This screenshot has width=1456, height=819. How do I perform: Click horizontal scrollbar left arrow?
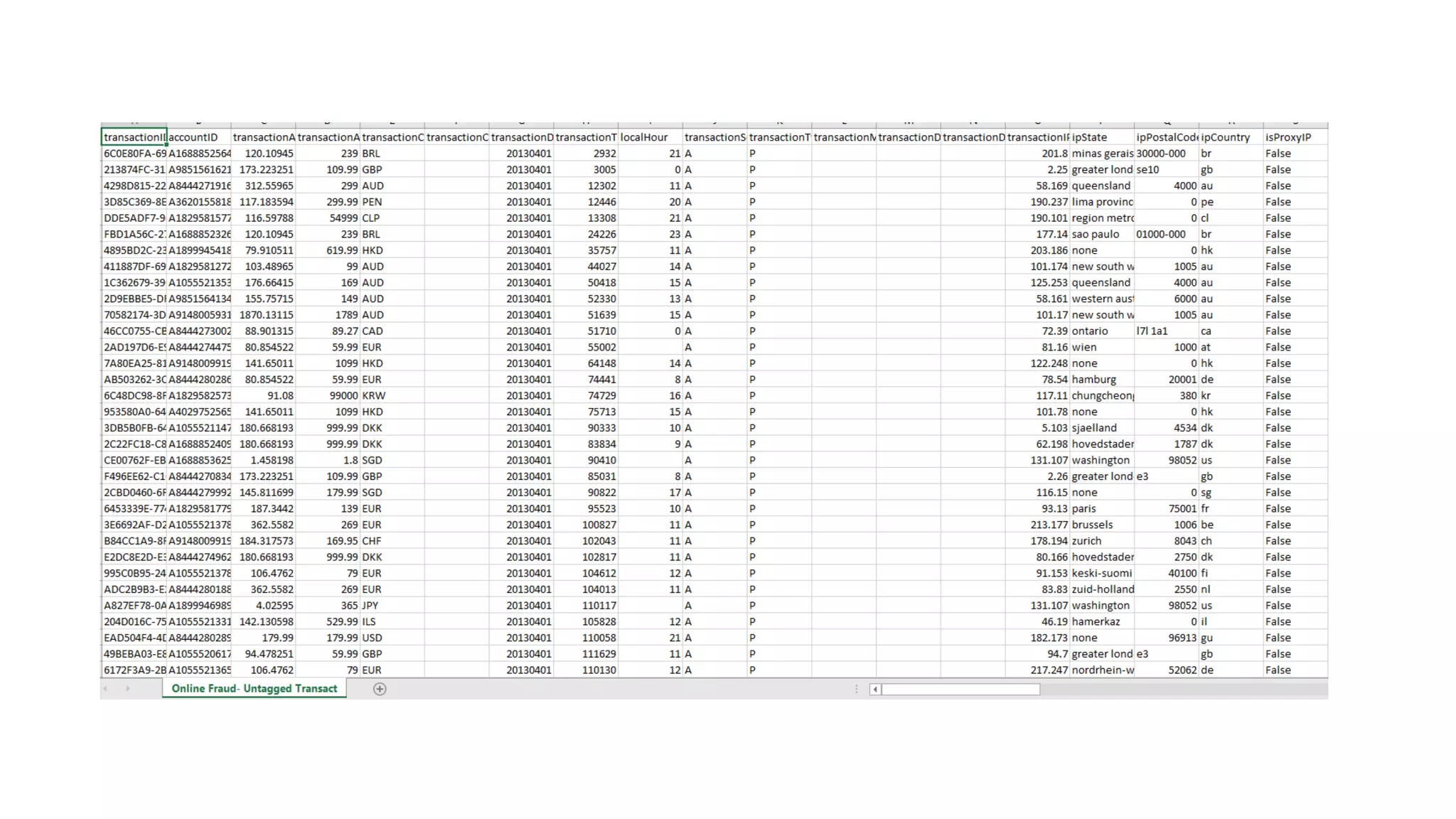click(875, 689)
